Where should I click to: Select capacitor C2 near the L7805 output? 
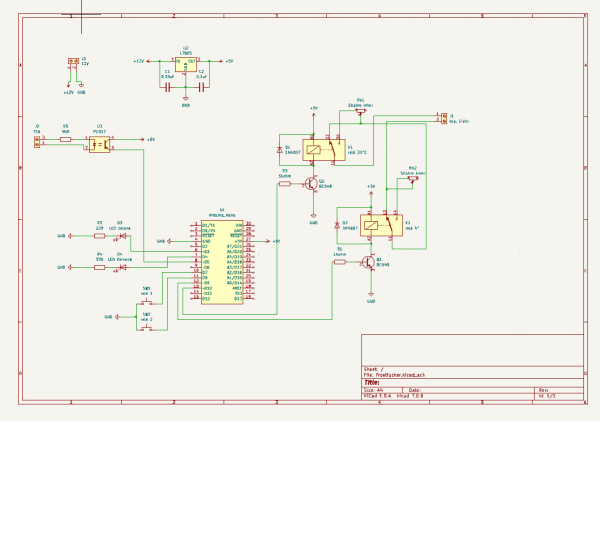(x=201, y=88)
